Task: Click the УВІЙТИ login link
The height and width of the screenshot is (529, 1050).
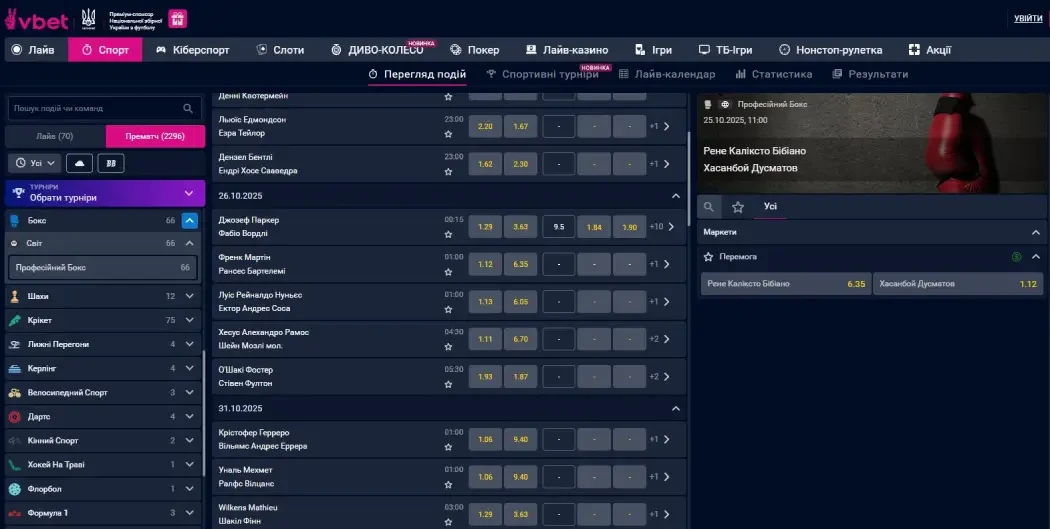Action: (x=1027, y=19)
